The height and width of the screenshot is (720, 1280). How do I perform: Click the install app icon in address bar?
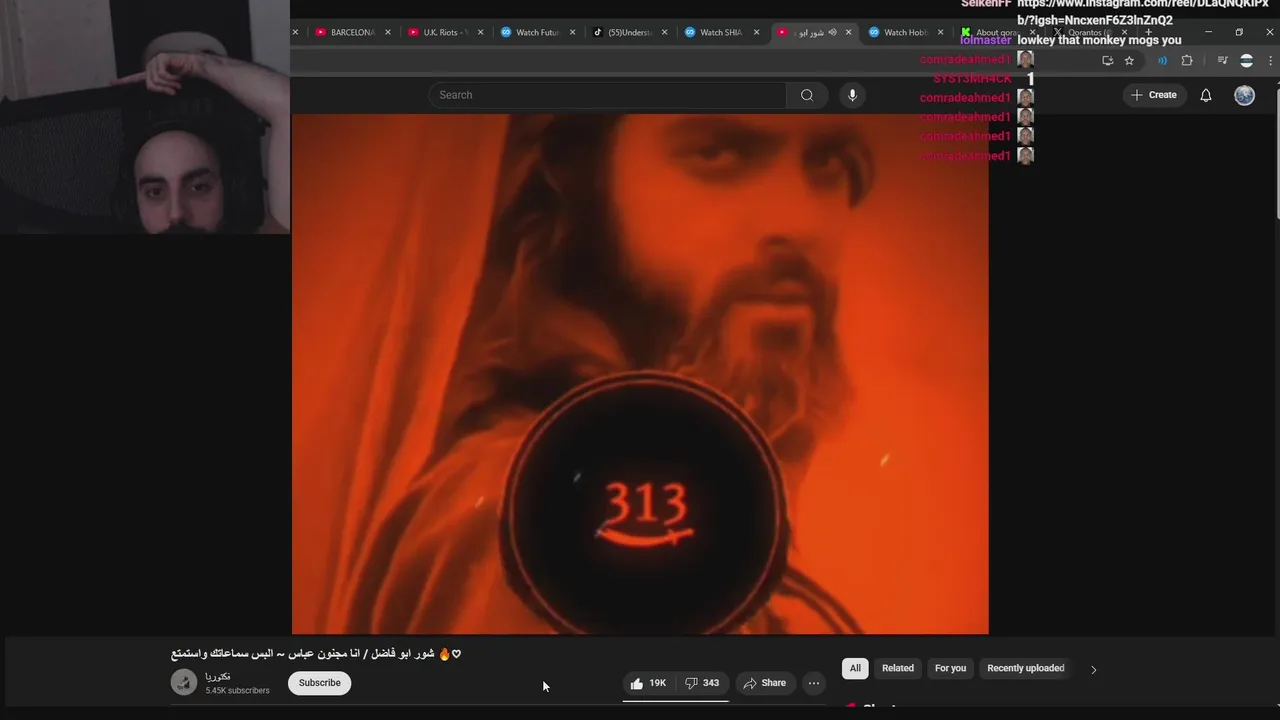pos(1107,60)
